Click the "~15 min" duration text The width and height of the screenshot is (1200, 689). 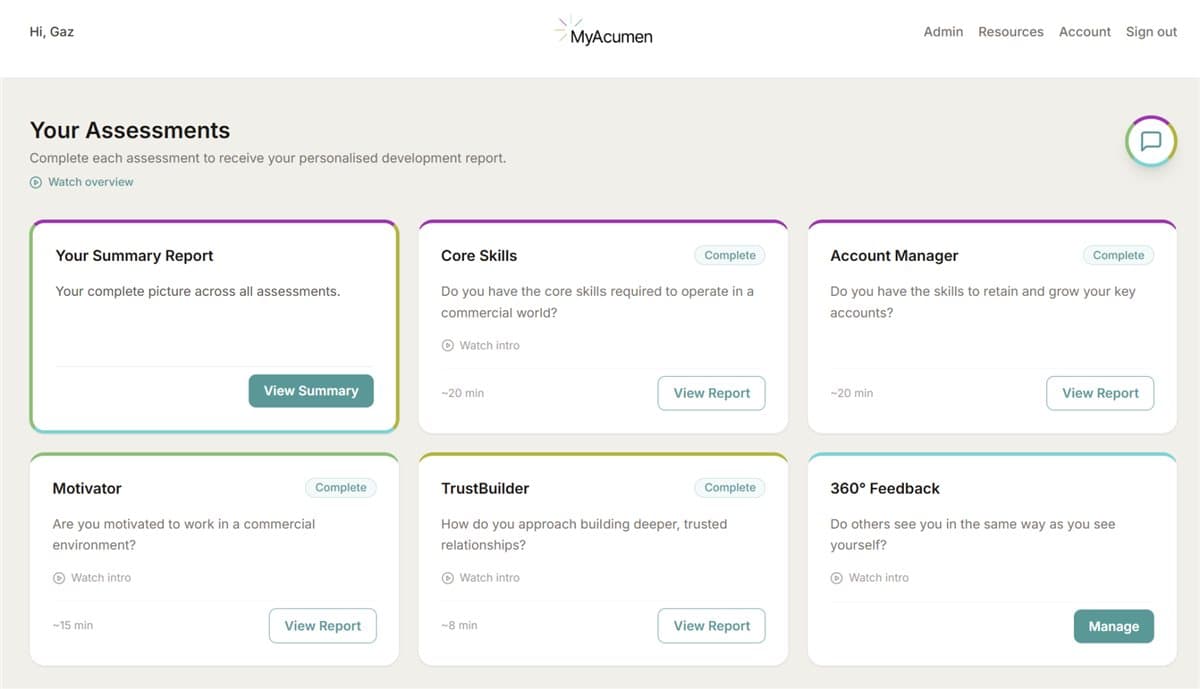coord(73,625)
